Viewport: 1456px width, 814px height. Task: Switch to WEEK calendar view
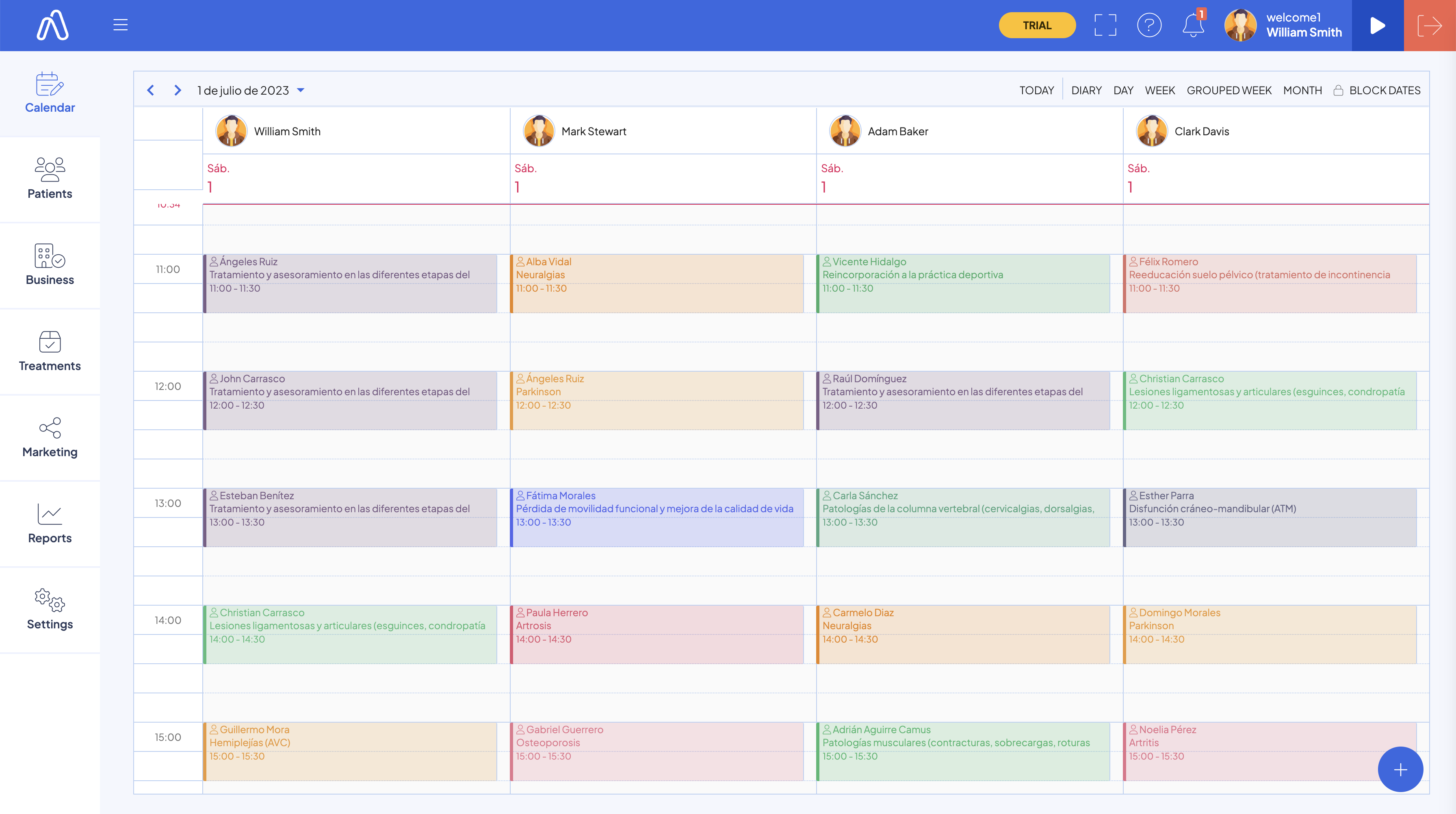point(1159,91)
